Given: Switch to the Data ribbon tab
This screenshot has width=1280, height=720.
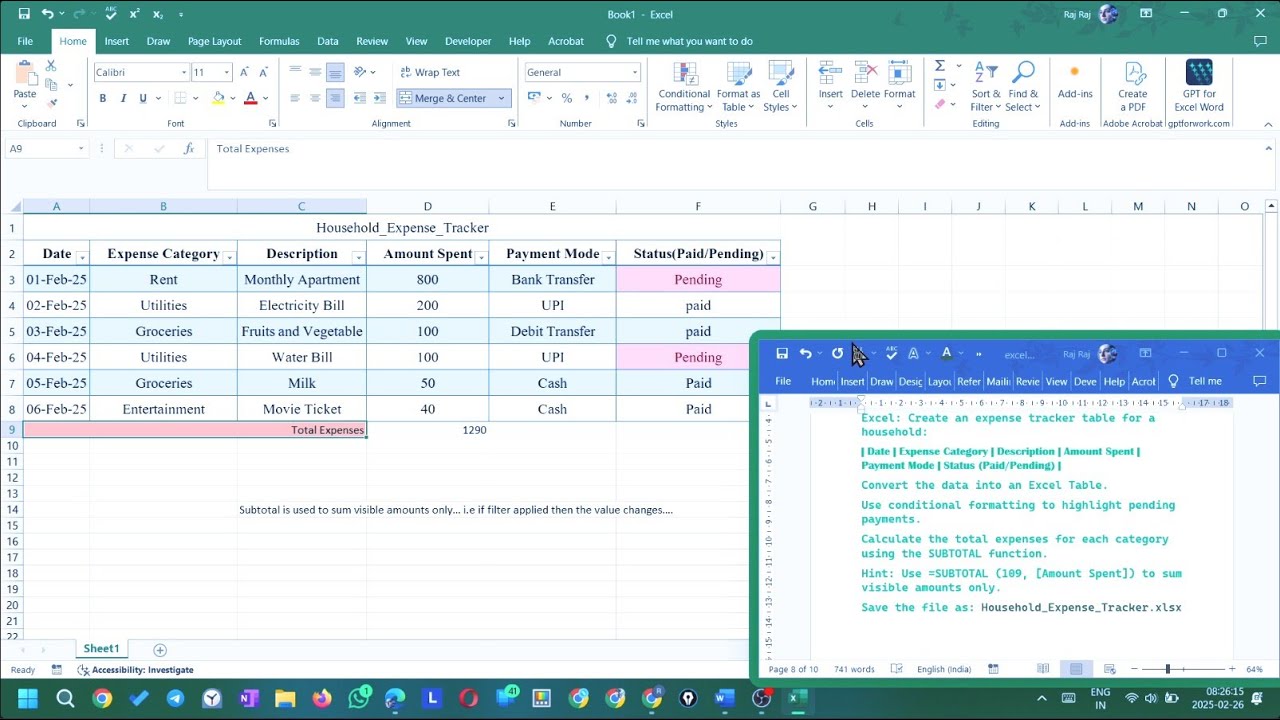Looking at the screenshot, I should click(328, 41).
